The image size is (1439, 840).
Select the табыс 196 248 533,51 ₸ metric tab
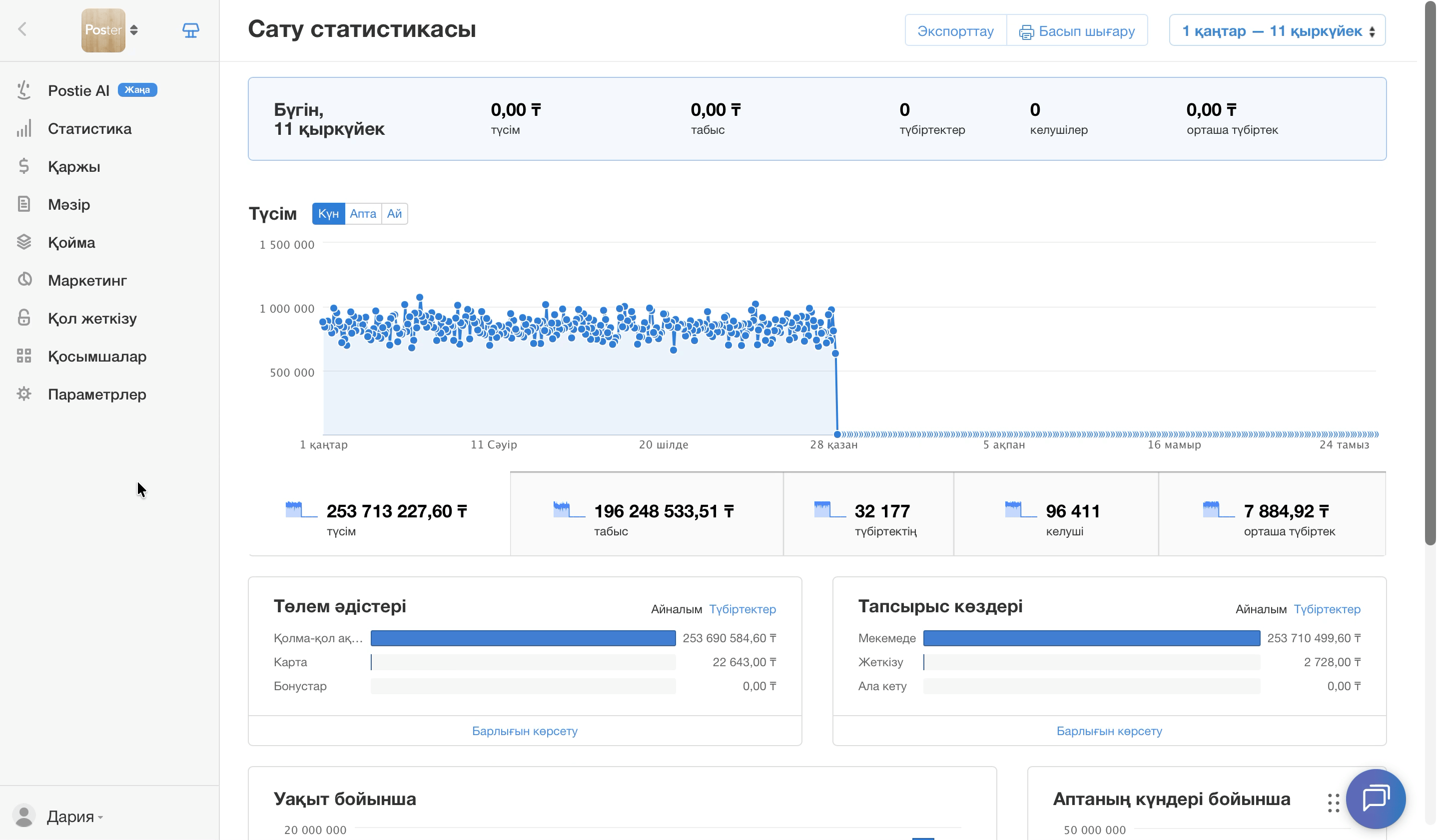coord(647,514)
